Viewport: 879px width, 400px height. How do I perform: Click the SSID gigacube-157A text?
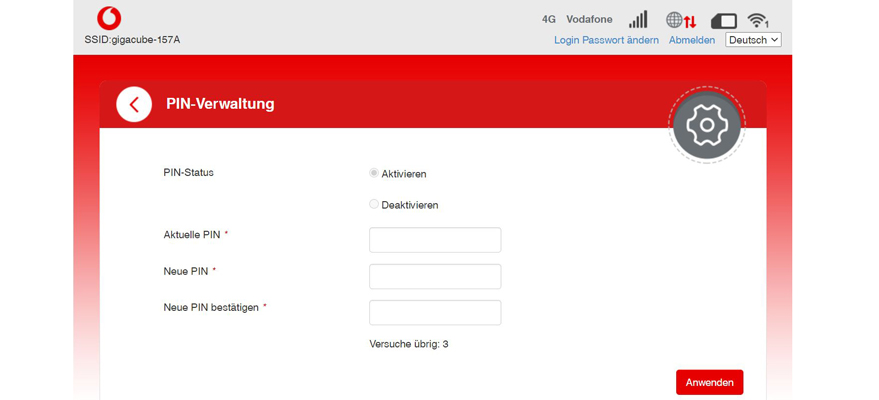tap(132, 40)
